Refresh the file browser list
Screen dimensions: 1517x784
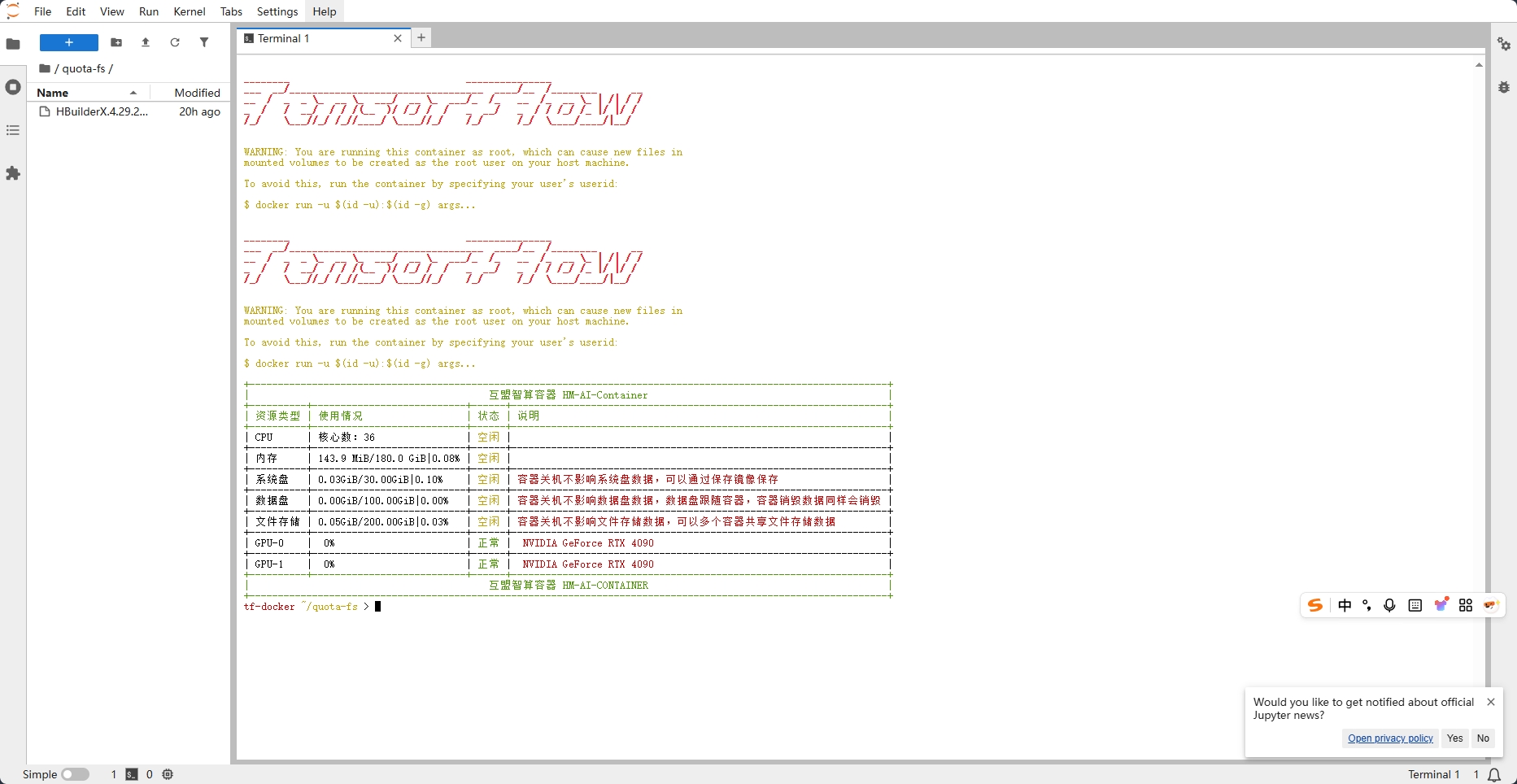coord(175,42)
